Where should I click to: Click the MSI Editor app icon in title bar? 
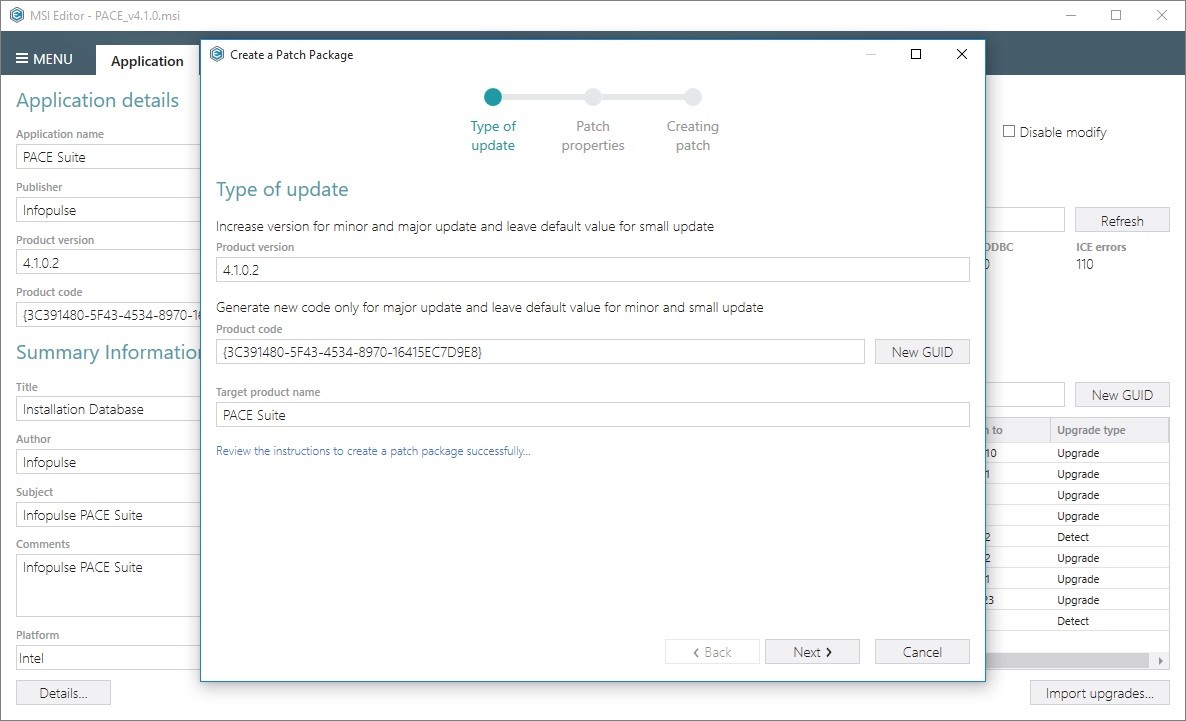(x=17, y=15)
